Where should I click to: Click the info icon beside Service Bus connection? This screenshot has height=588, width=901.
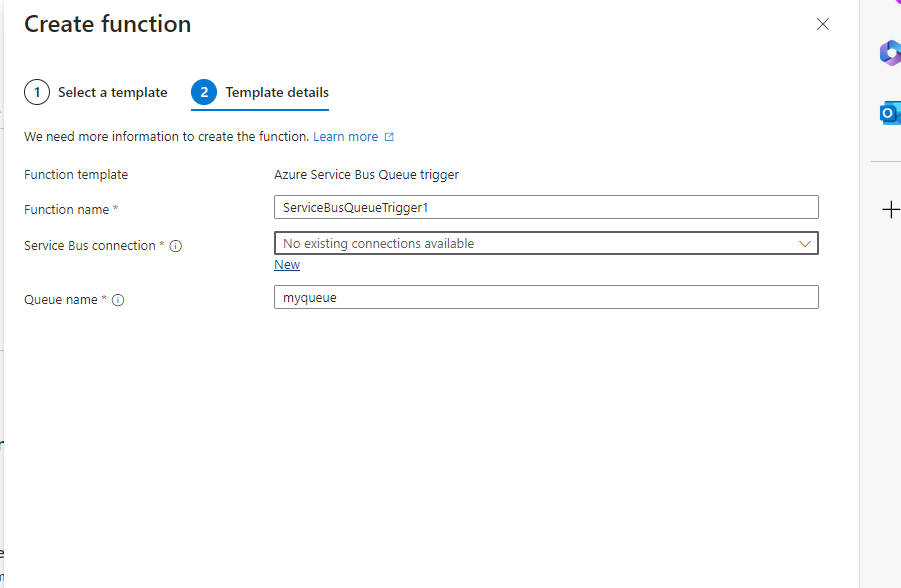point(176,246)
